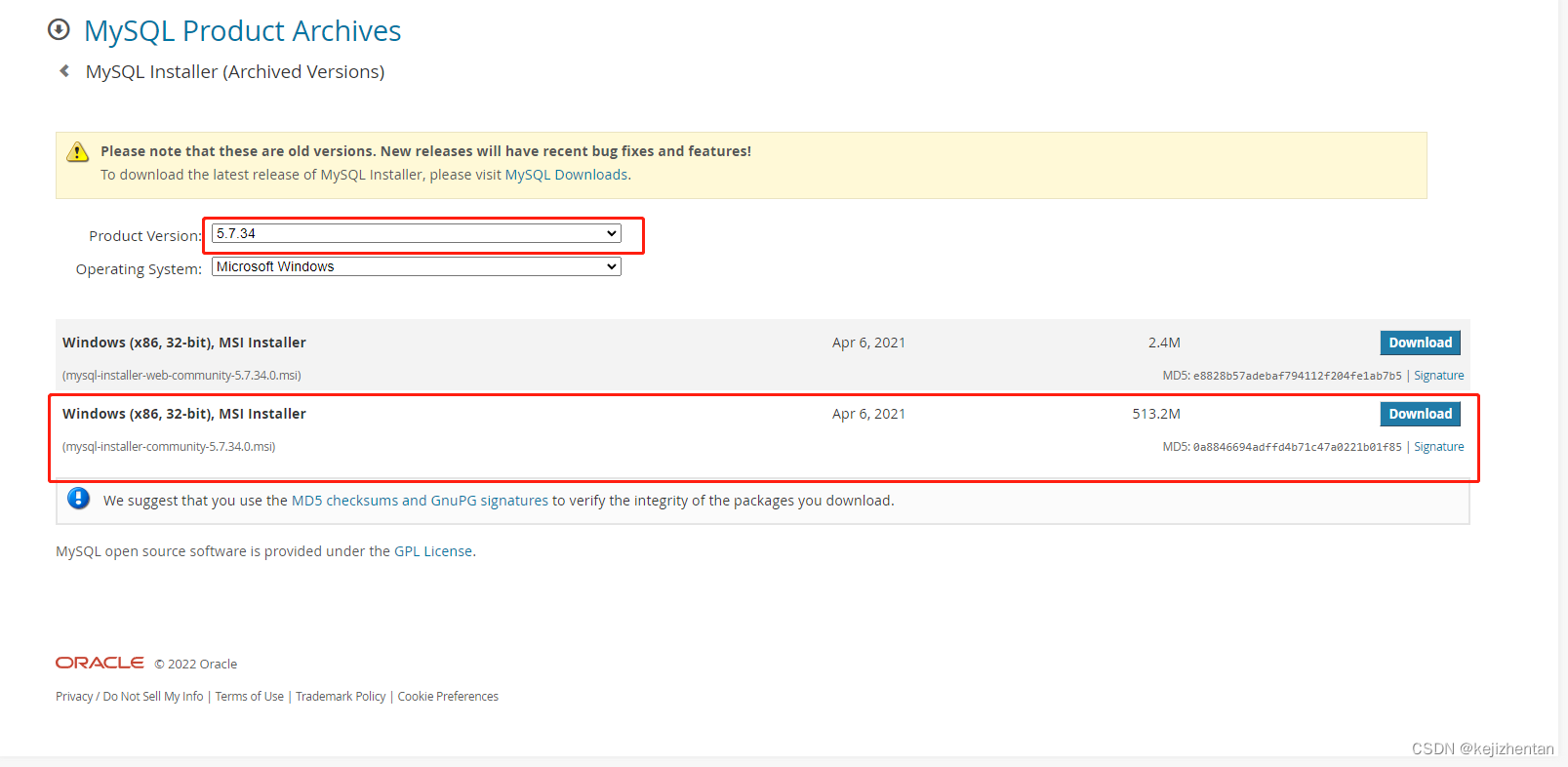Click installer title in the 513.2M row

[184, 414]
